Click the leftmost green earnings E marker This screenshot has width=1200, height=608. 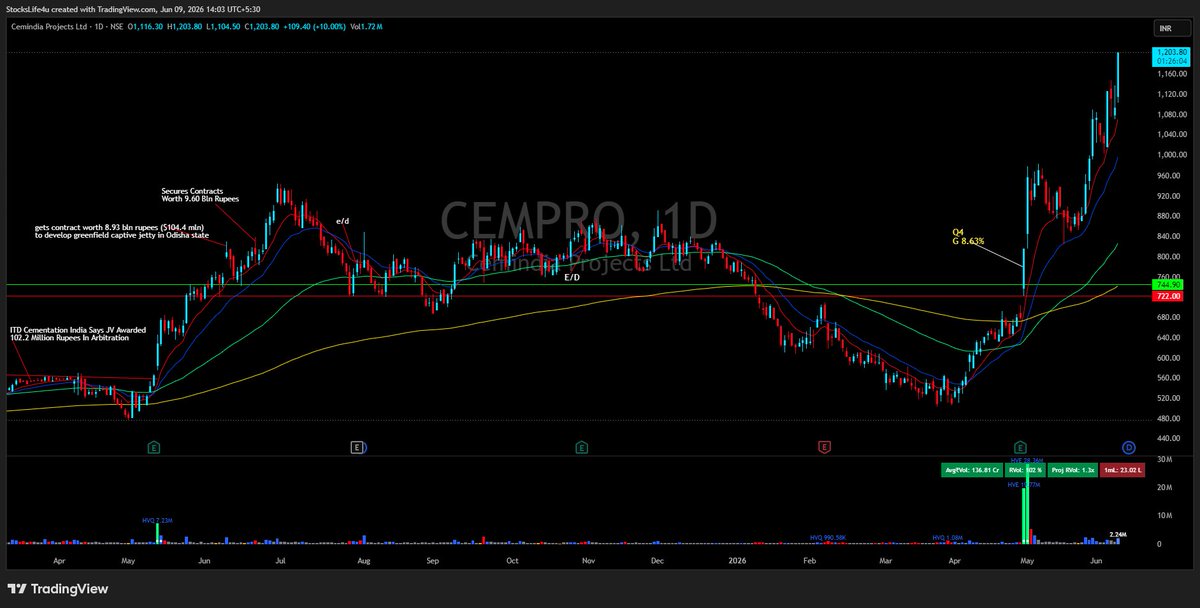click(153, 447)
